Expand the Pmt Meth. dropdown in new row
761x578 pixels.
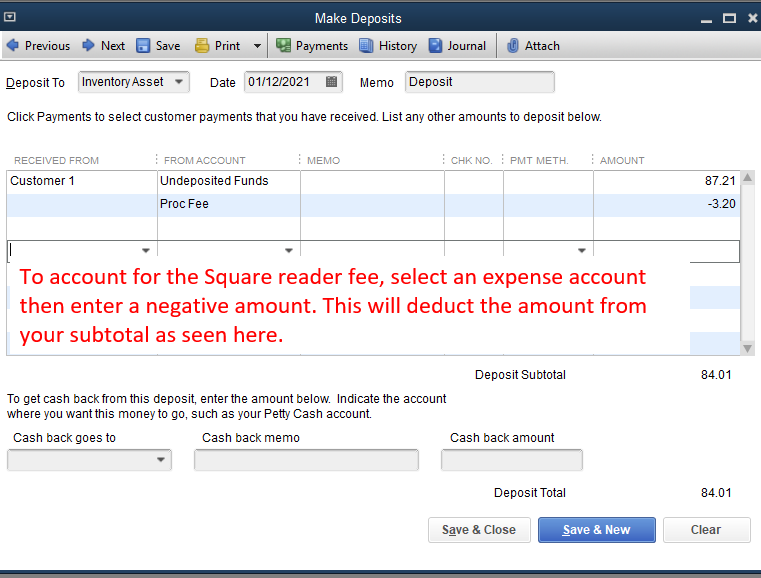point(581,250)
